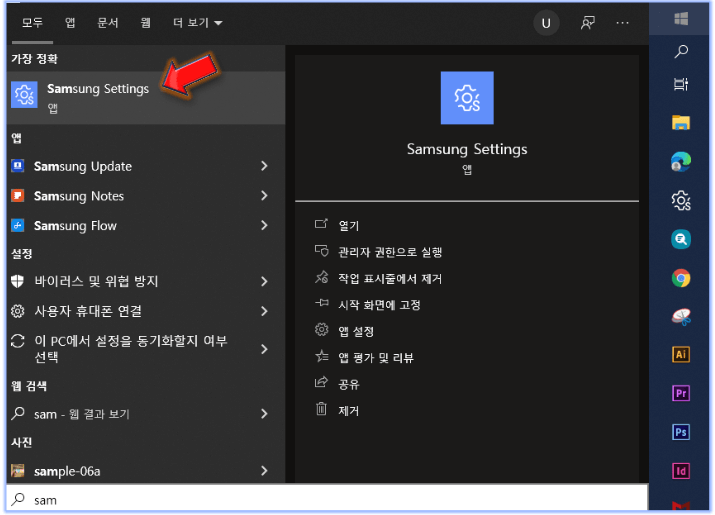Click the 바이러스 및 위협 방지 setting

96,281
